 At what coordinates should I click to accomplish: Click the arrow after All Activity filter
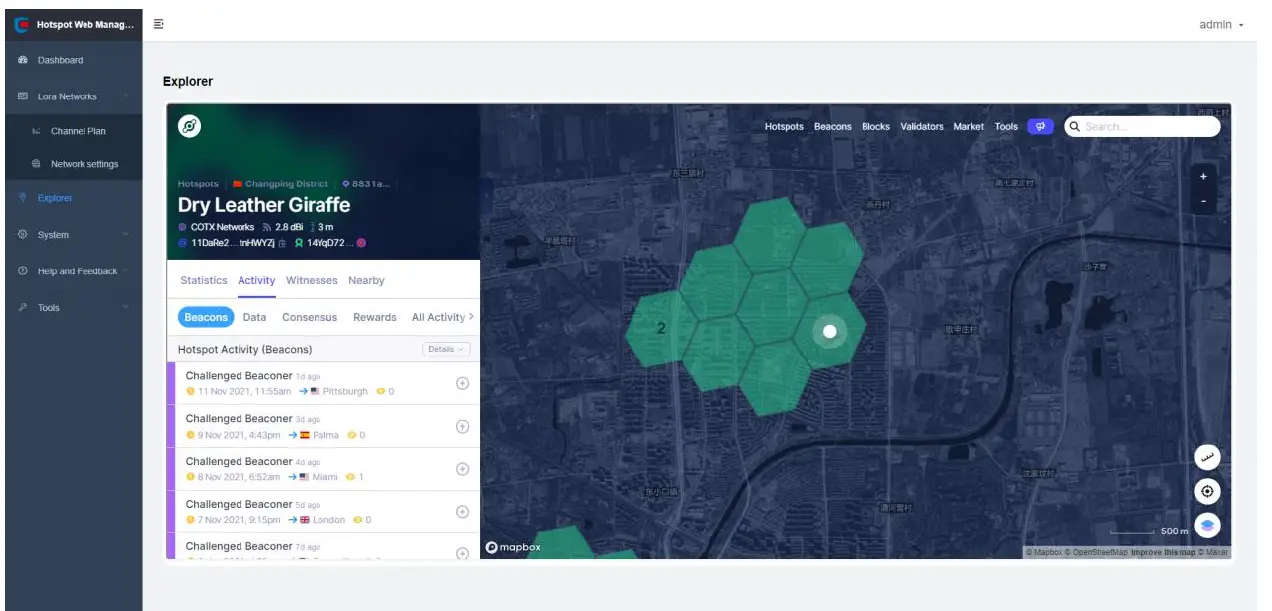point(471,317)
